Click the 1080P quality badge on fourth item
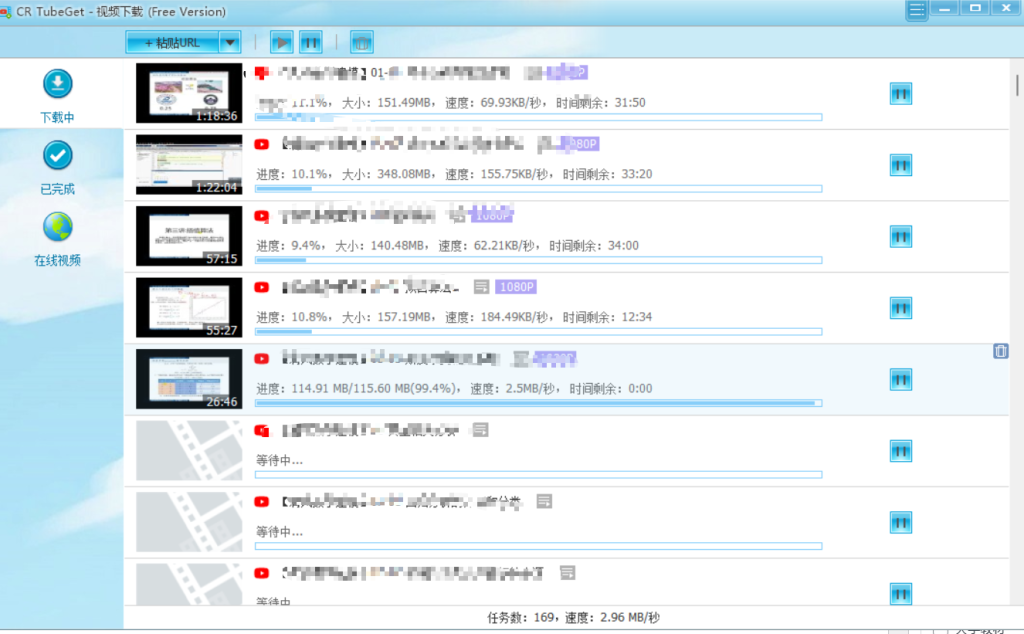 tap(516, 286)
